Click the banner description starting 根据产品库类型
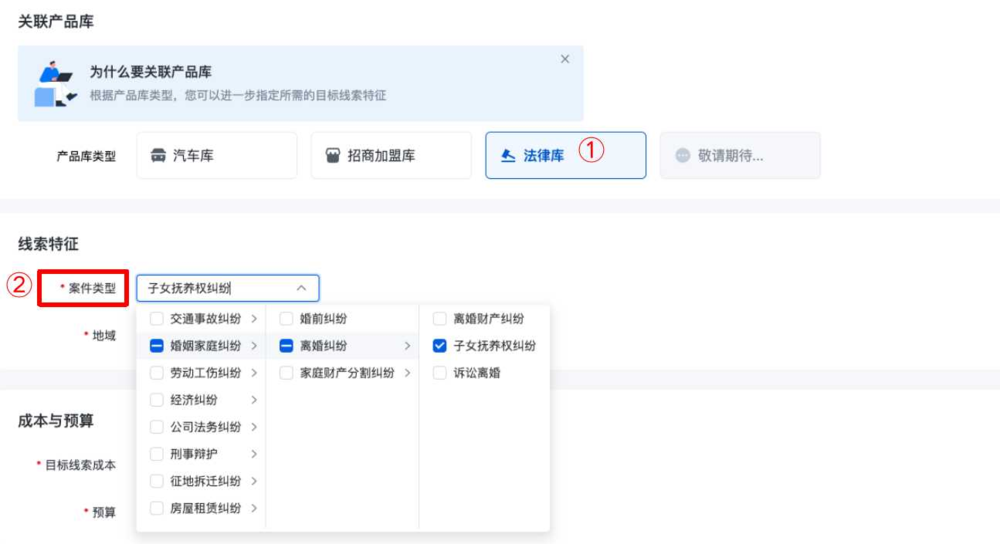Viewport: 1000px width, 544px height. (x=238, y=96)
